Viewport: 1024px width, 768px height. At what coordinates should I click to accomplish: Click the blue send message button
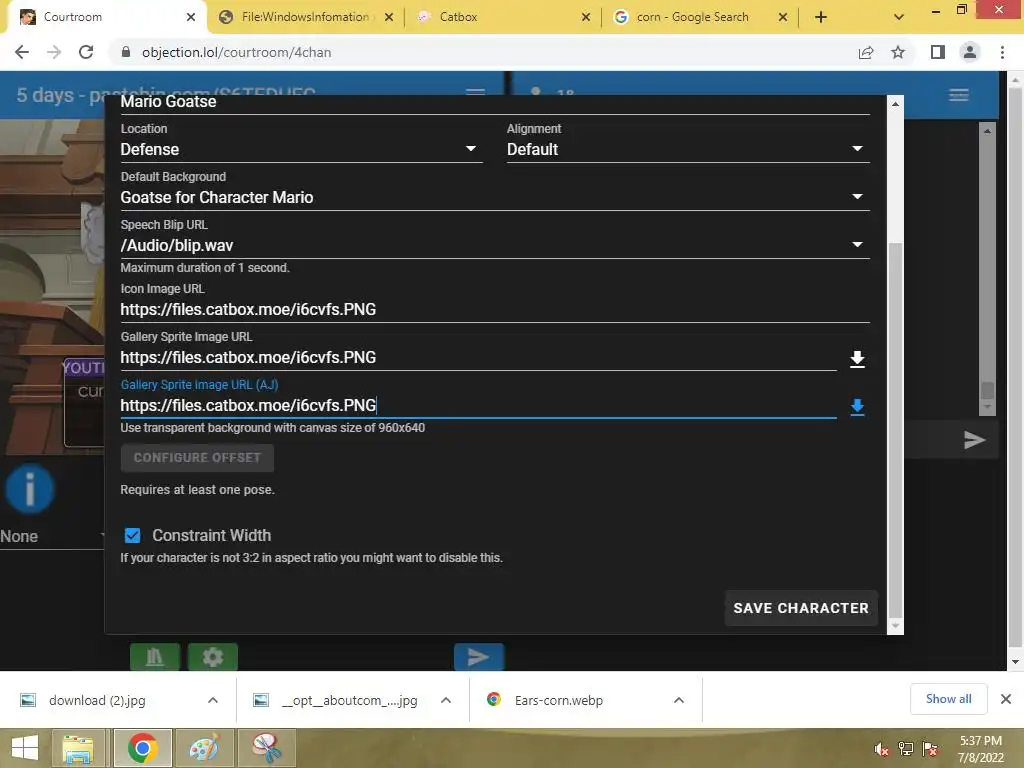479,656
